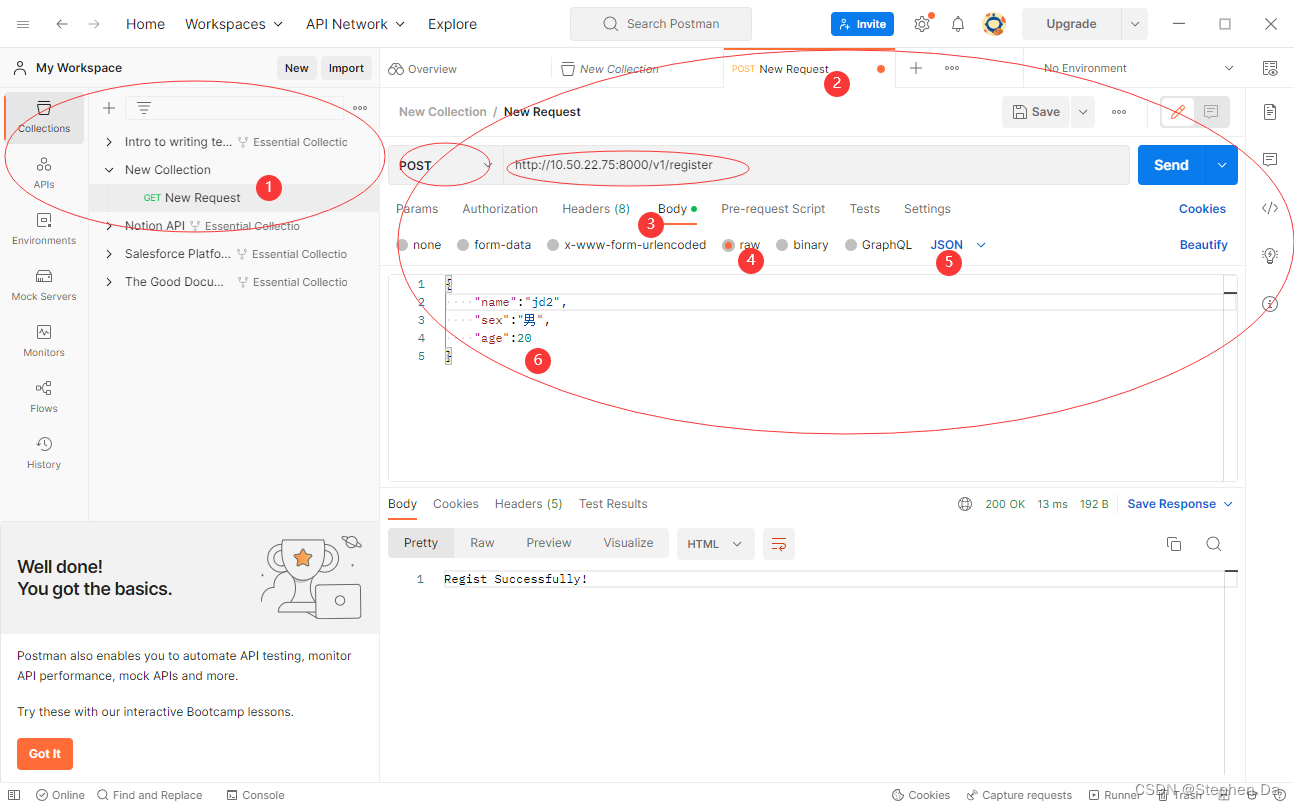
Task: Click the Got It button
Action: [x=45, y=754]
